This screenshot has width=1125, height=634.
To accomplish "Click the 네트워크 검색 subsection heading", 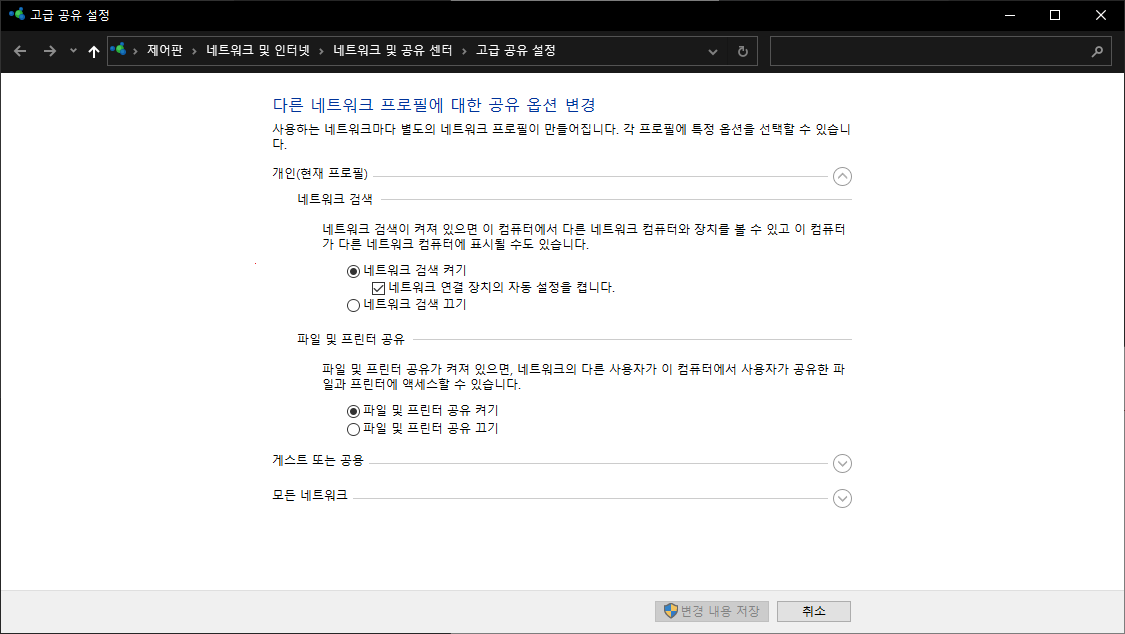I will [335, 199].
